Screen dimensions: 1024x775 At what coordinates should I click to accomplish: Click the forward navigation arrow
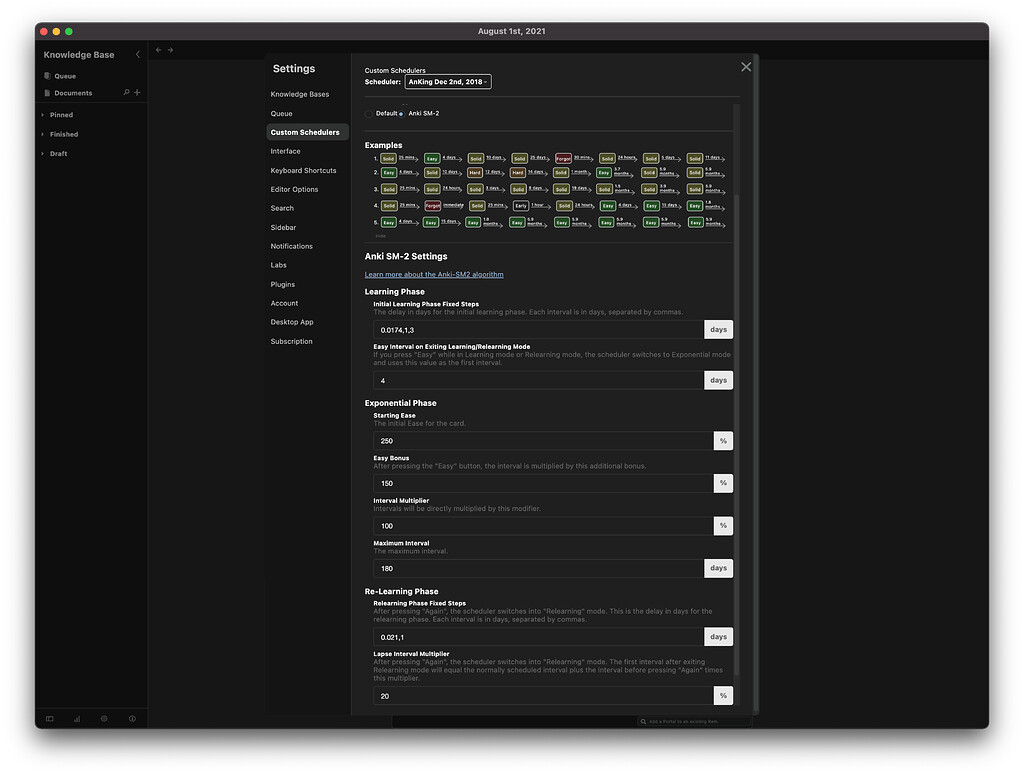(x=171, y=49)
